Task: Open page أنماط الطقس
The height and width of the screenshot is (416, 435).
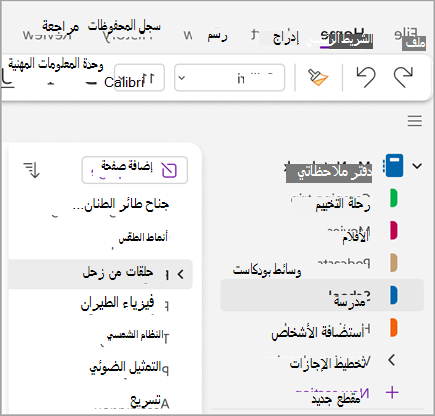Action: pos(143,237)
